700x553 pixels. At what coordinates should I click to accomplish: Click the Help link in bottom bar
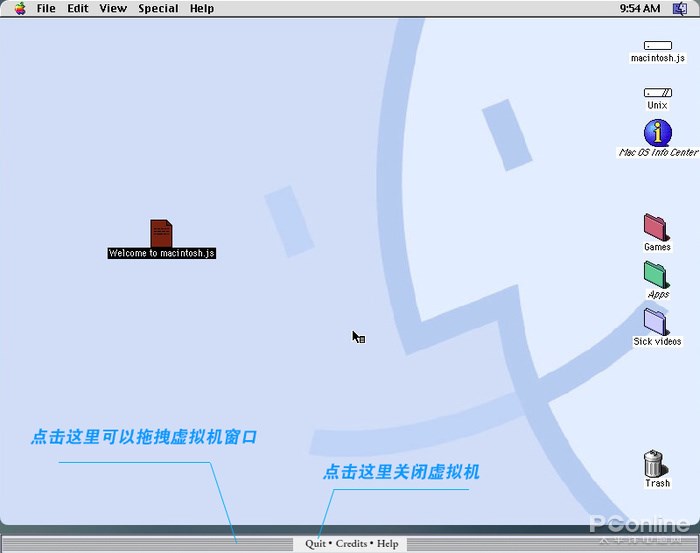pyautogui.click(x=388, y=544)
